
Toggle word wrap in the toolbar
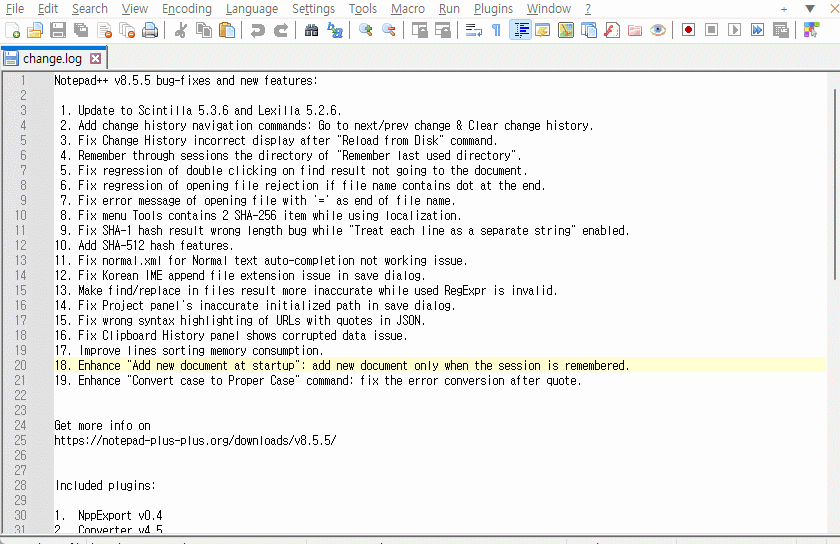click(474, 31)
